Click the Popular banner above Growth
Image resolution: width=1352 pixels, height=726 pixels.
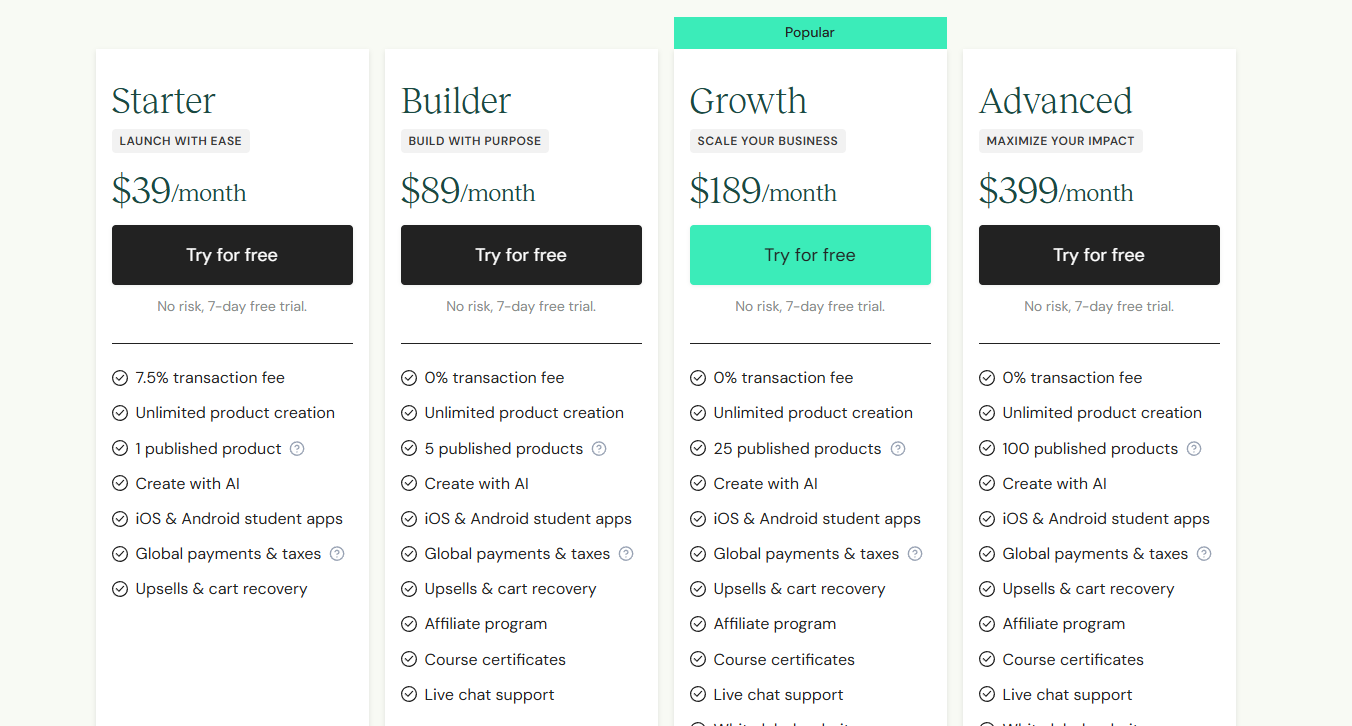coord(810,33)
